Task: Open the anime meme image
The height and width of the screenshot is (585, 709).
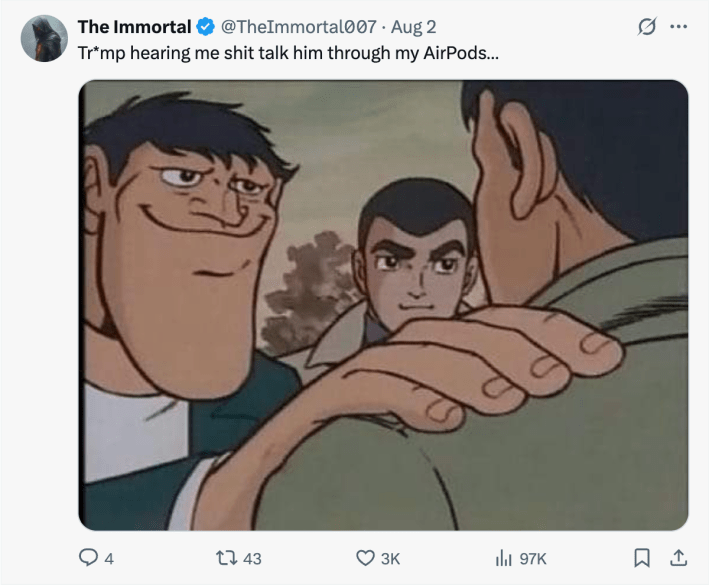Action: pyautogui.click(x=383, y=305)
